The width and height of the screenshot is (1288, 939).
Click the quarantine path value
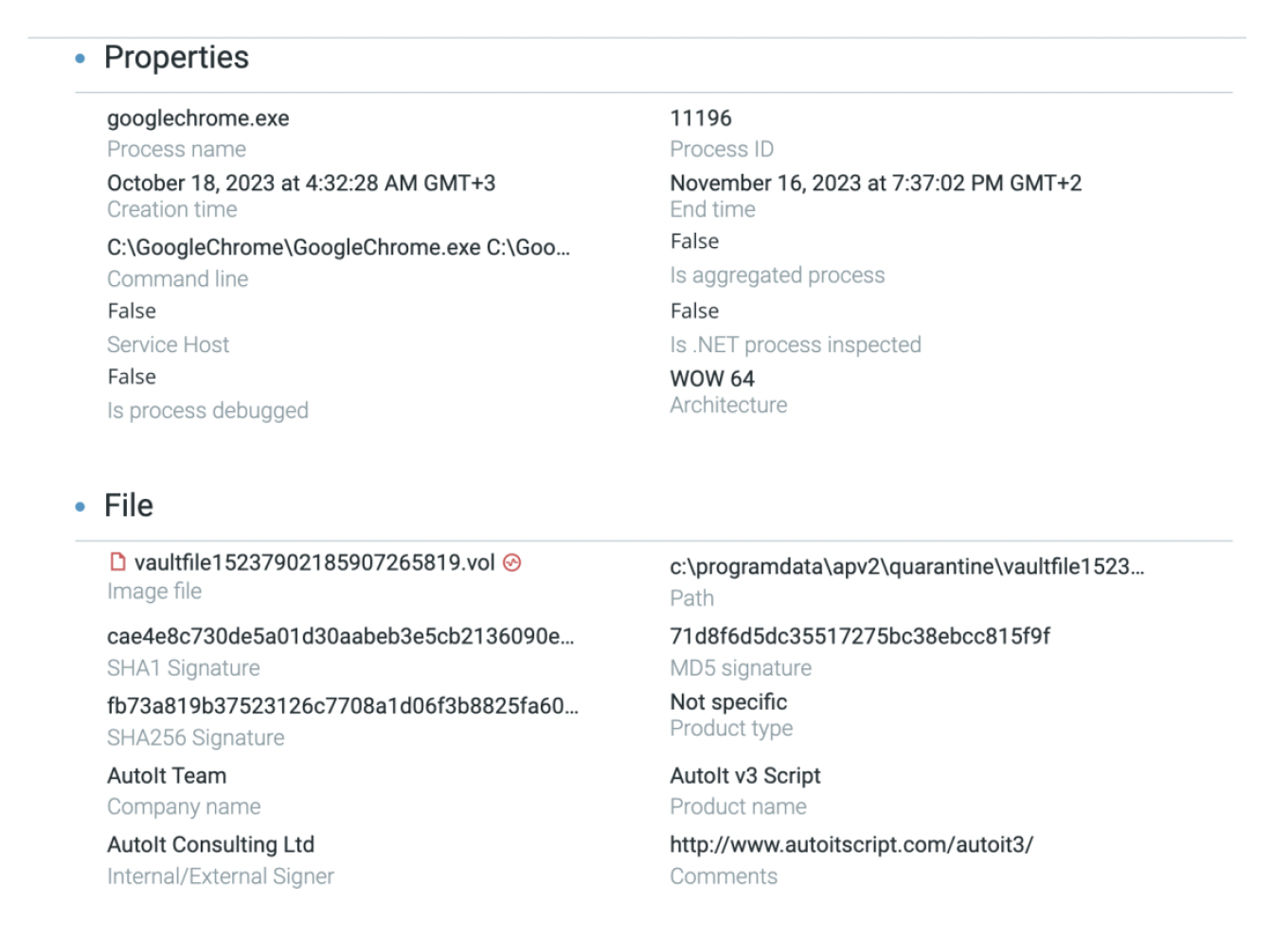tap(906, 567)
